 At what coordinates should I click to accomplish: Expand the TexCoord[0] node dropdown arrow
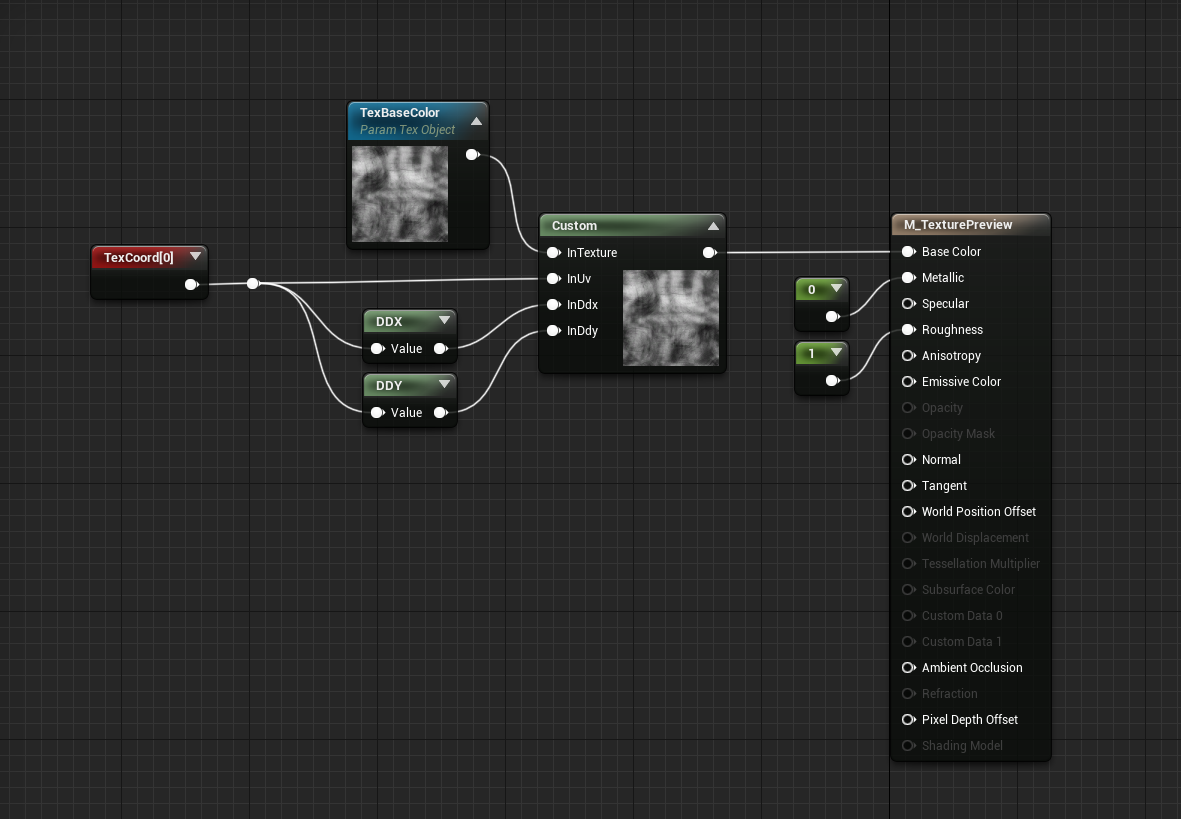click(196, 256)
